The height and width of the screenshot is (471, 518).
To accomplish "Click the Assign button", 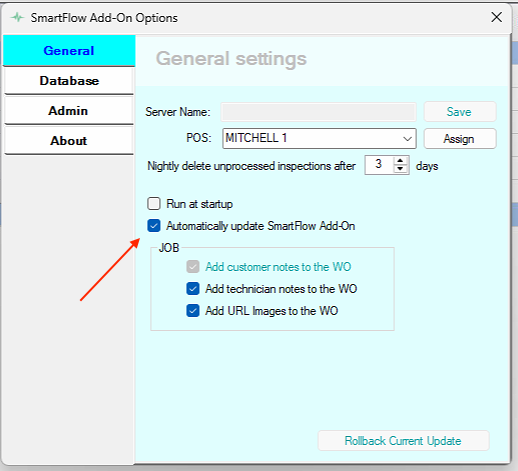I will [460, 139].
